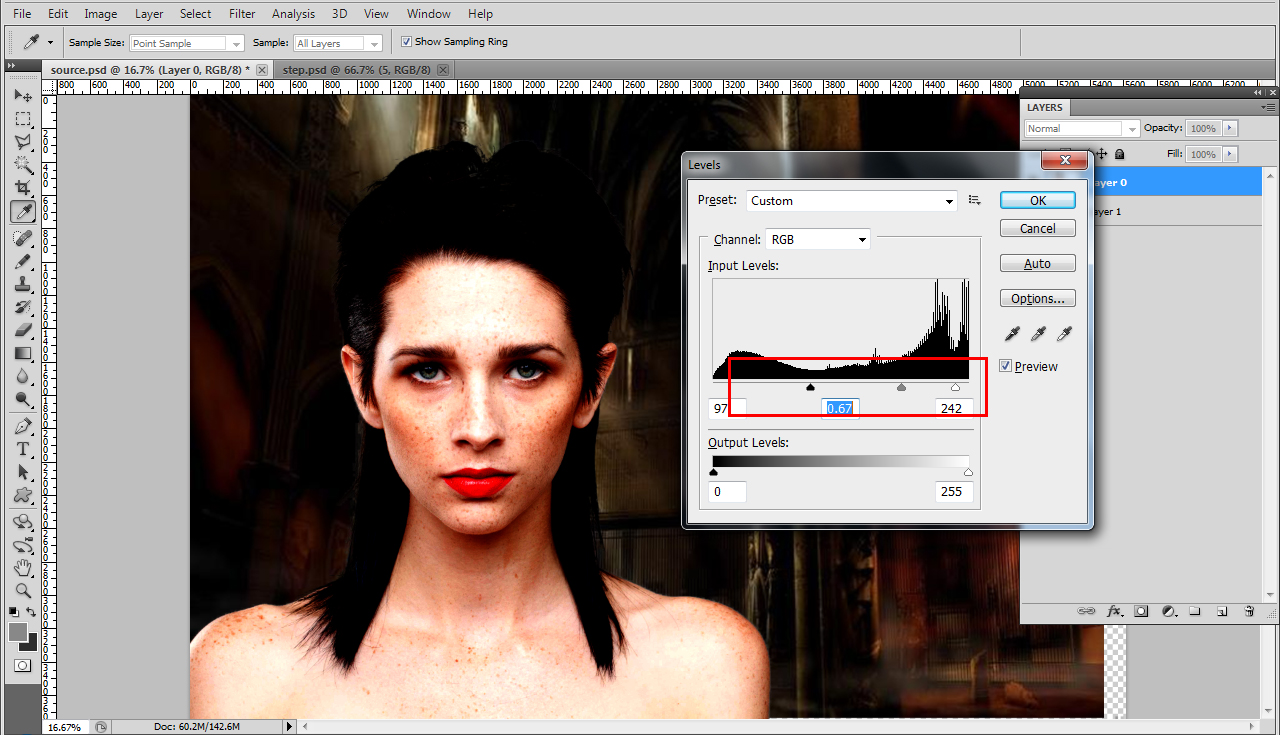The width and height of the screenshot is (1280, 735).
Task: Reset to default foreground and background colors
Action: (14, 611)
